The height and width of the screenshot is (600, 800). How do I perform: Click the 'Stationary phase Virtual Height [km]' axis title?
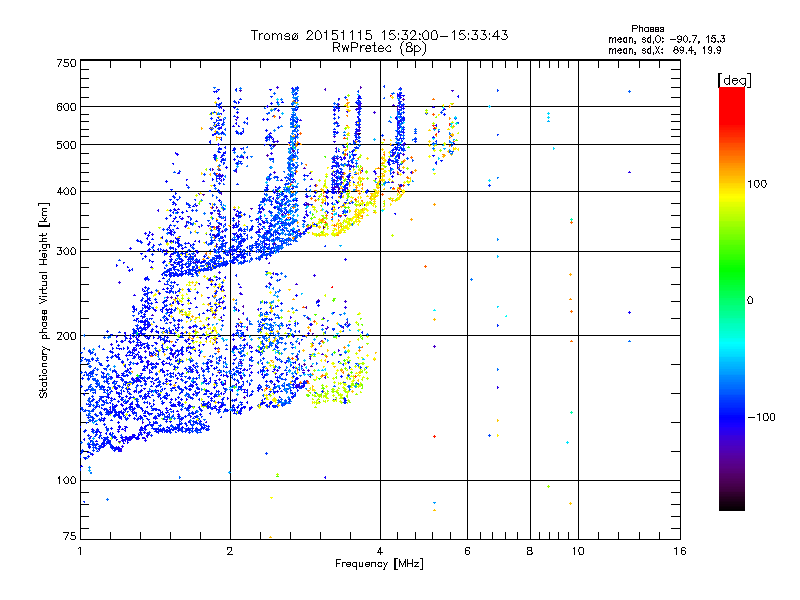44,301
